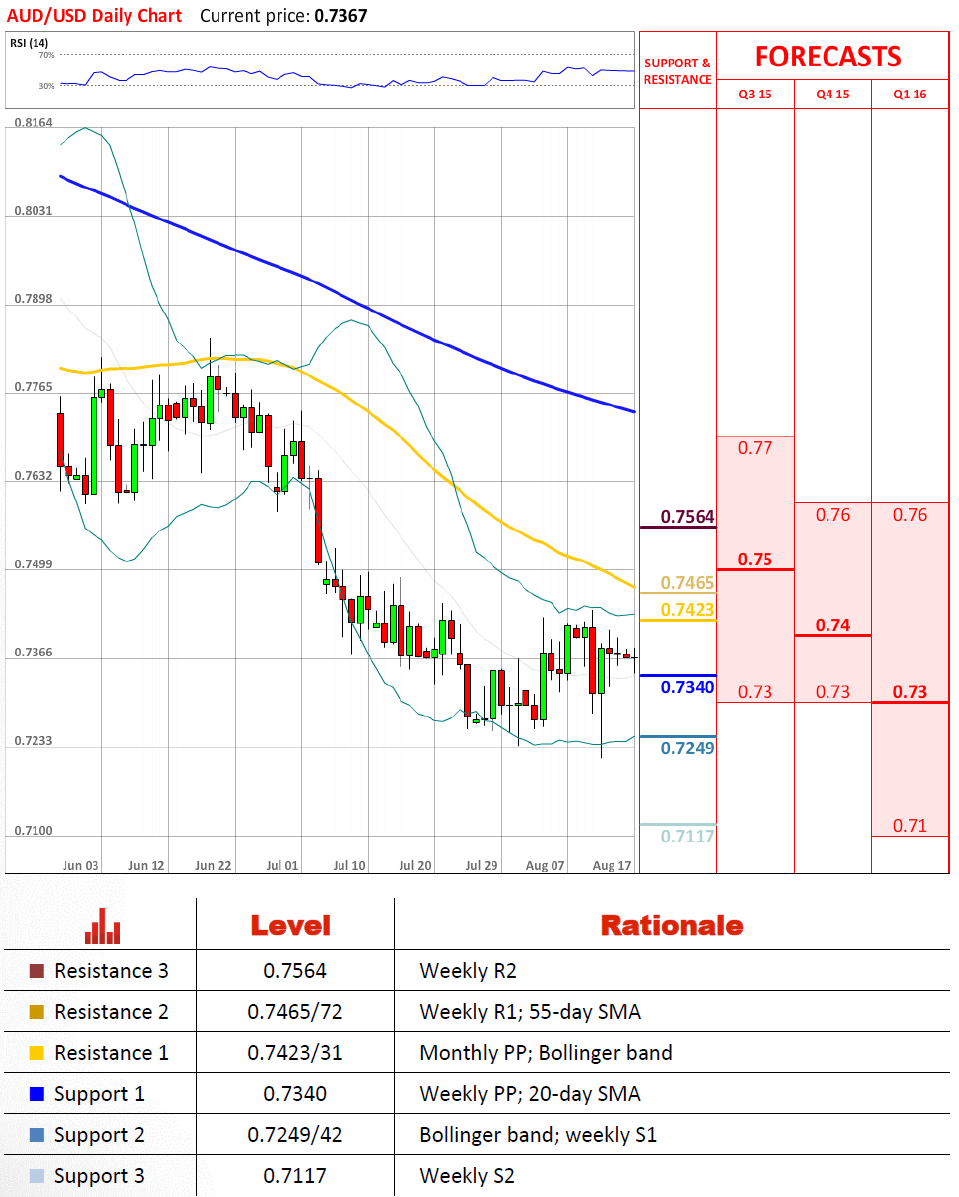Viewport: 959px width, 1197px height.
Task: Select the current price value 0.7367
Action: coord(341,15)
